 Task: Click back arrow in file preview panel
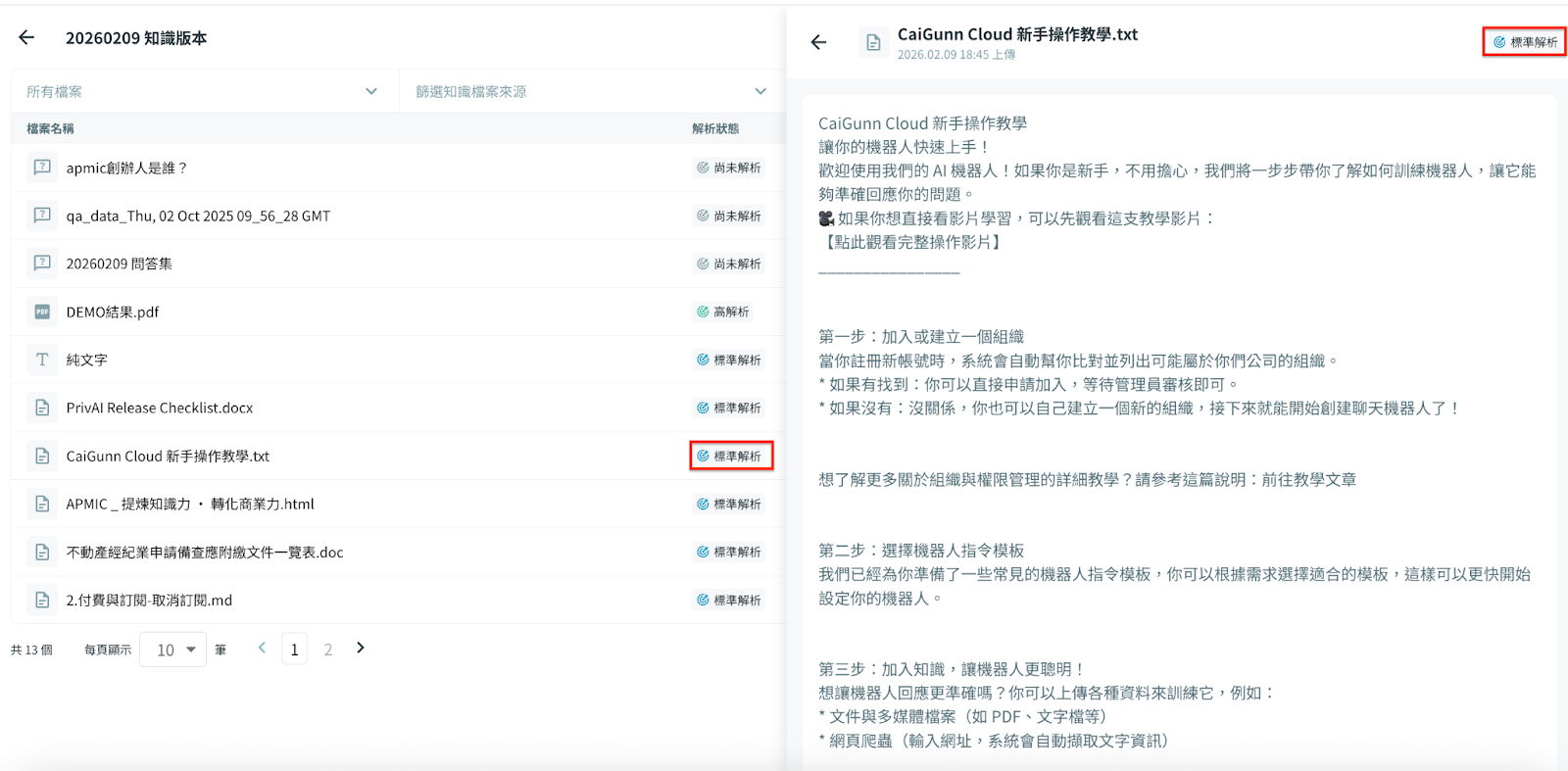pos(818,42)
